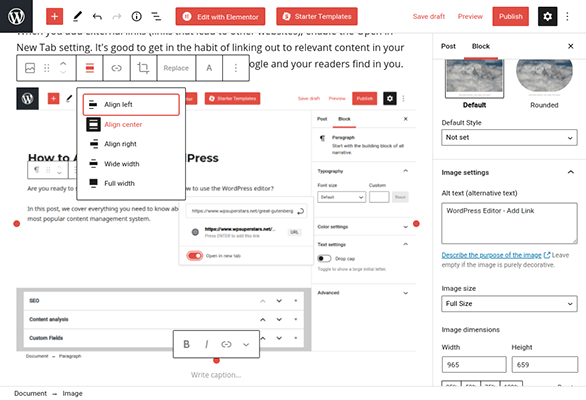The image size is (586, 400).
Task: Switch to the Block tab in the sidebar
Action: (x=481, y=46)
